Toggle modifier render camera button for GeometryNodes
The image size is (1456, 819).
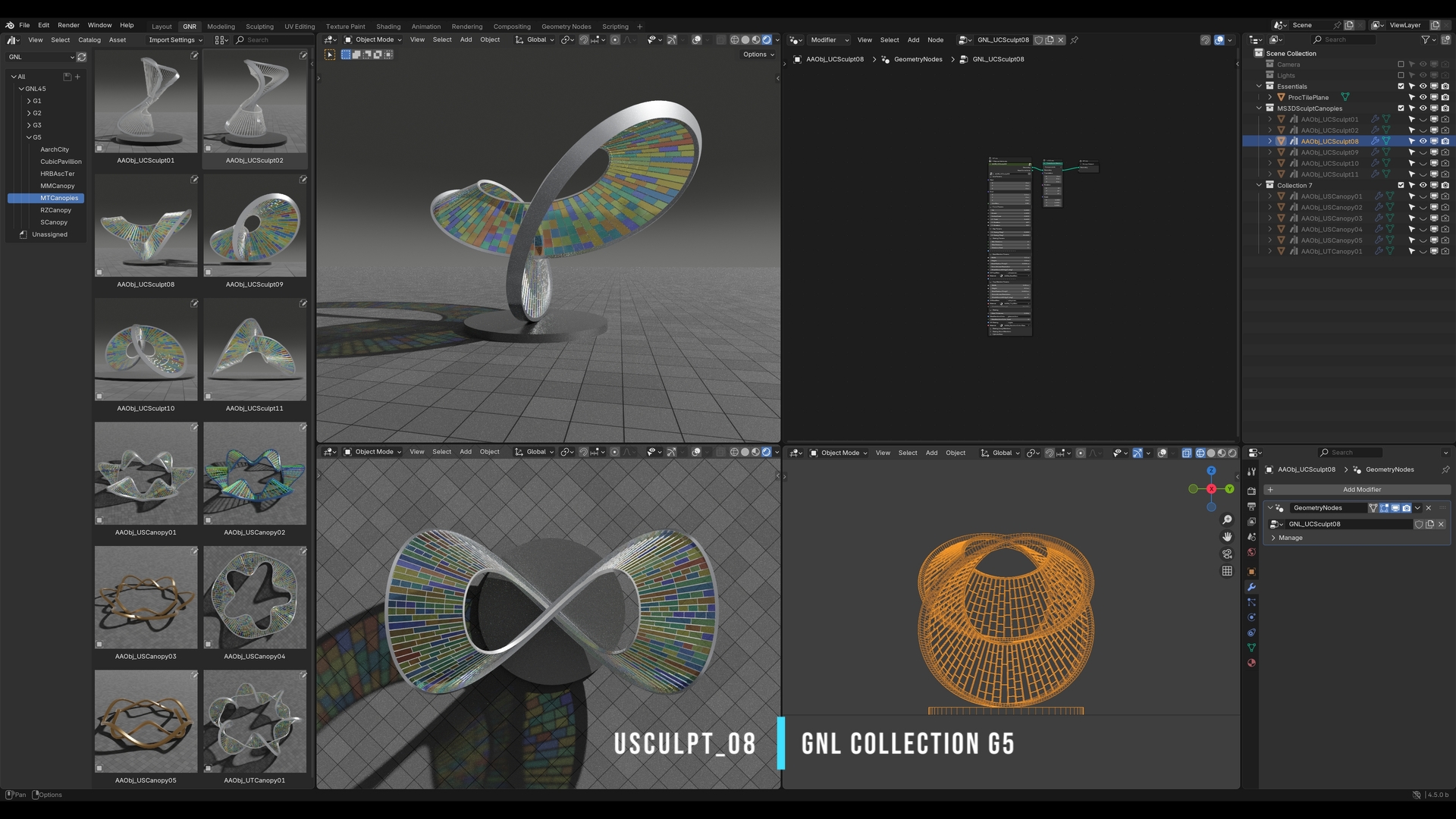tap(1407, 508)
